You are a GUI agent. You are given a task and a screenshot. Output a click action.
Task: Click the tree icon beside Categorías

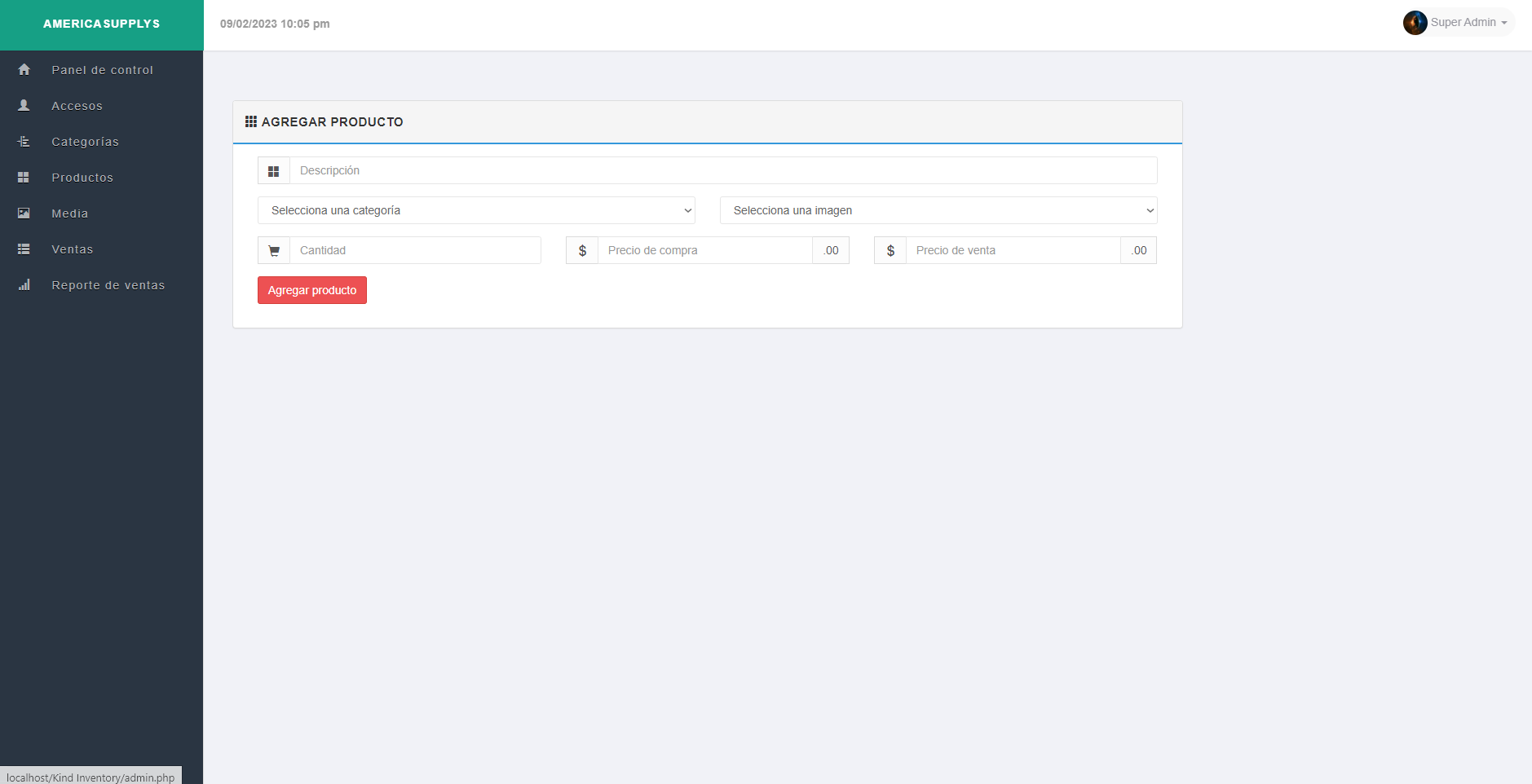[x=24, y=142]
